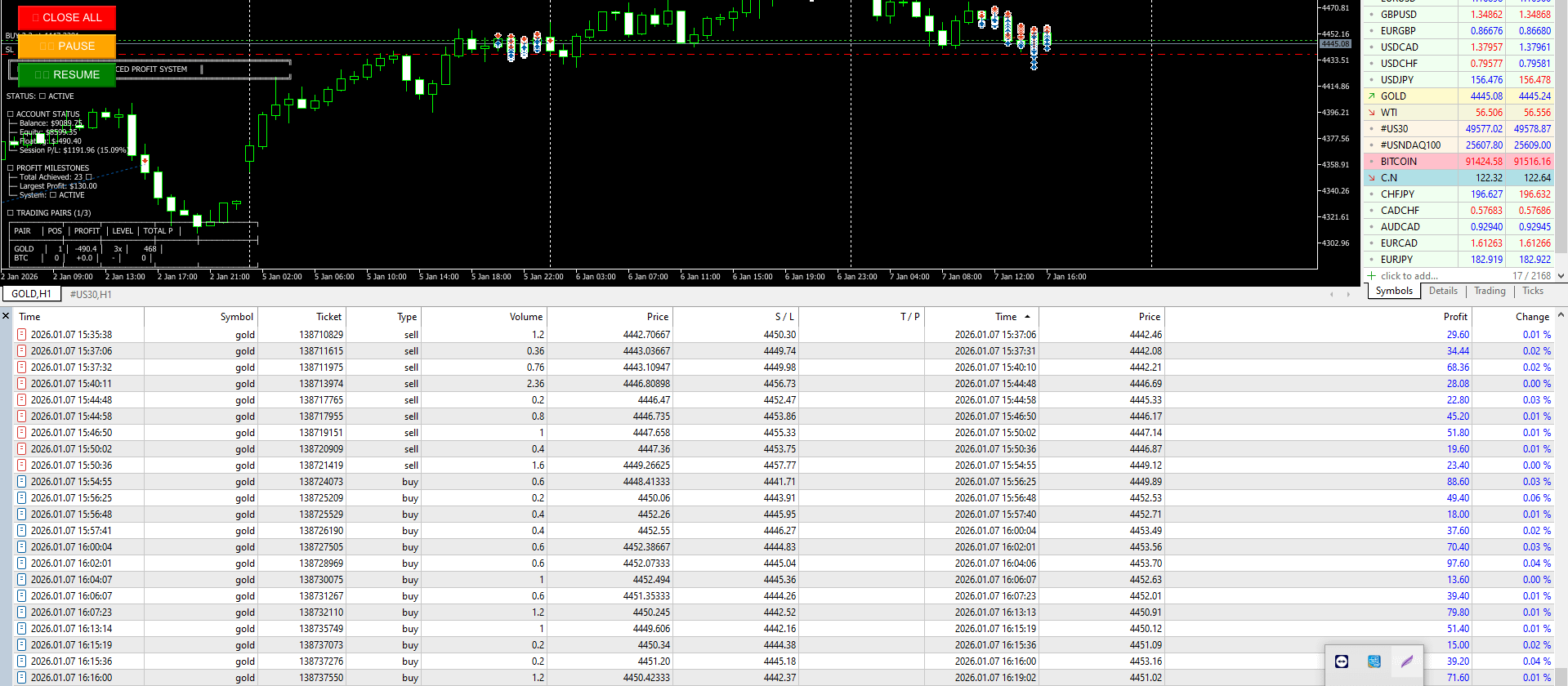The width and height of the screenshot is (1568, 686).
Task: Click the purple feather tray icon
Action: [1407, 661]
